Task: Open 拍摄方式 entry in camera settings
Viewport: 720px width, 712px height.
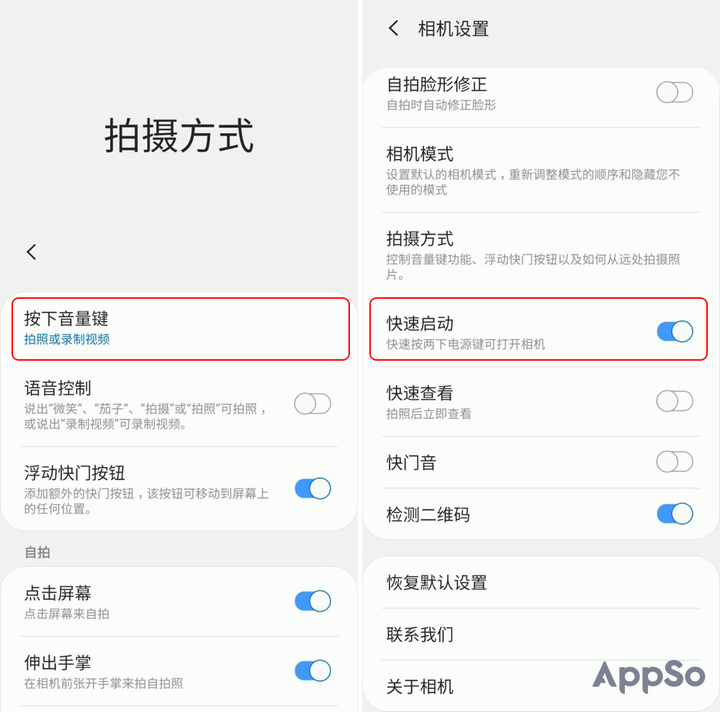Action: point(540,255)
